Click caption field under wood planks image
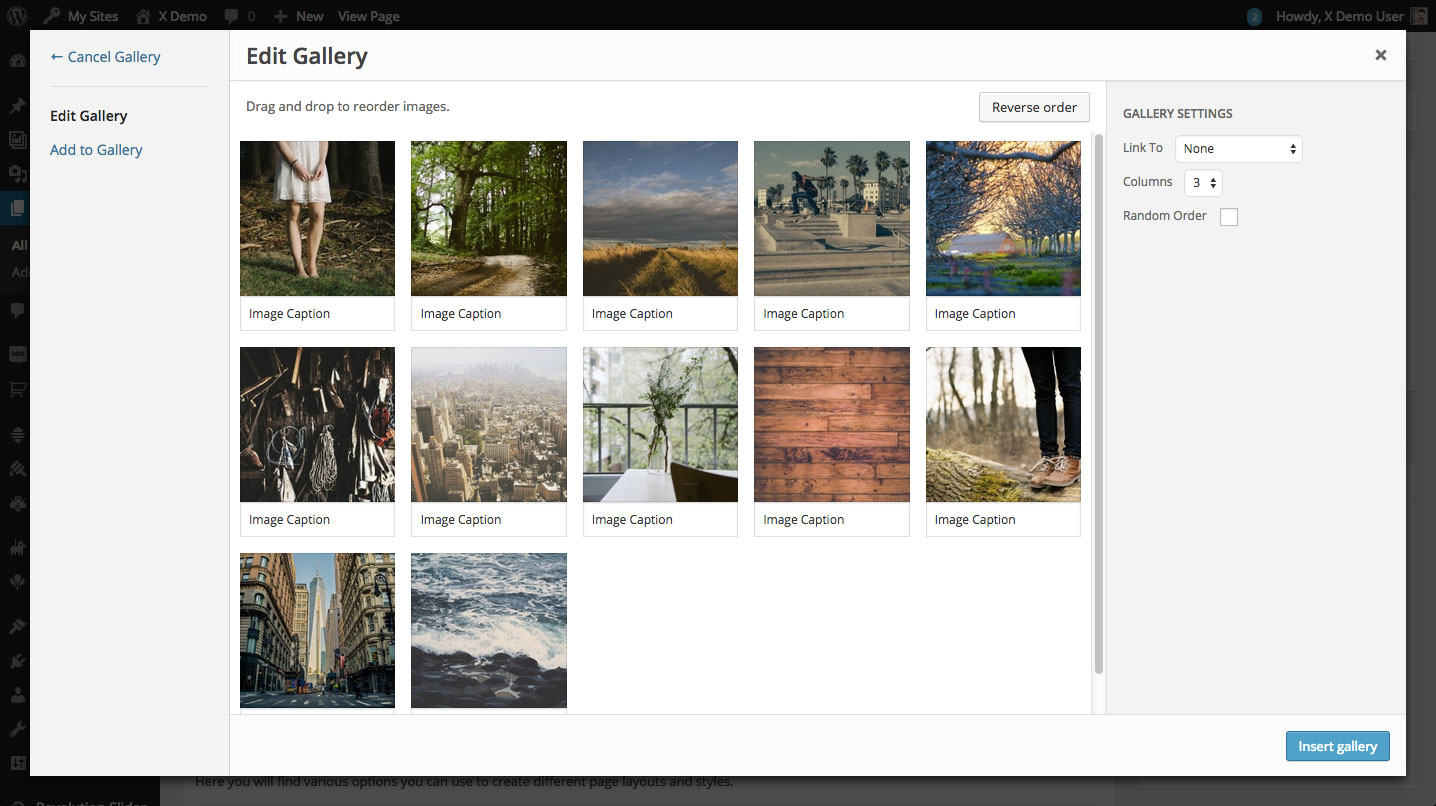The height and width of the screenshot is (806, 1436). click(x=832, y=519)
